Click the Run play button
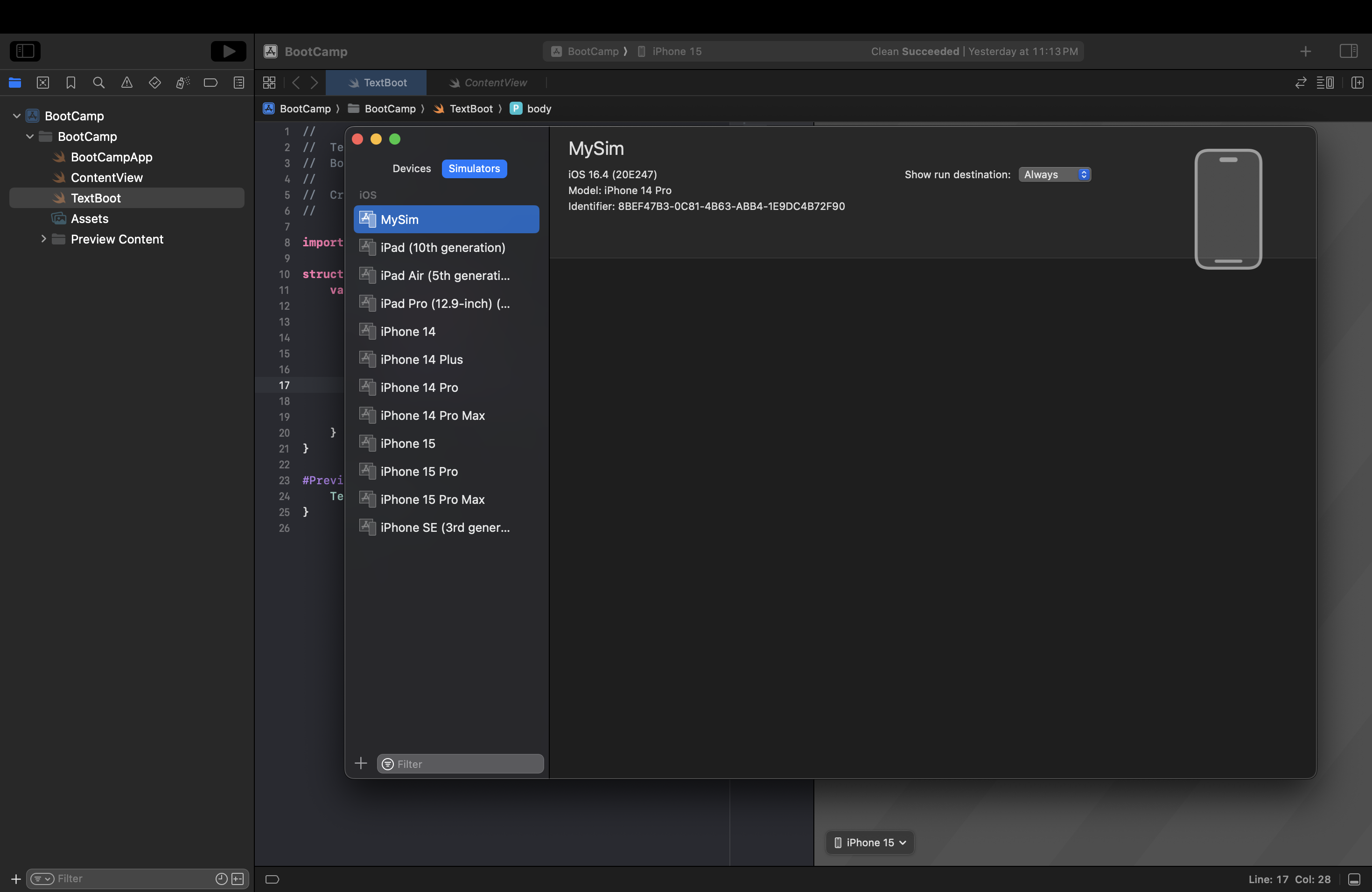Viewport: 1372px width, 892px height. pos(228,51)
